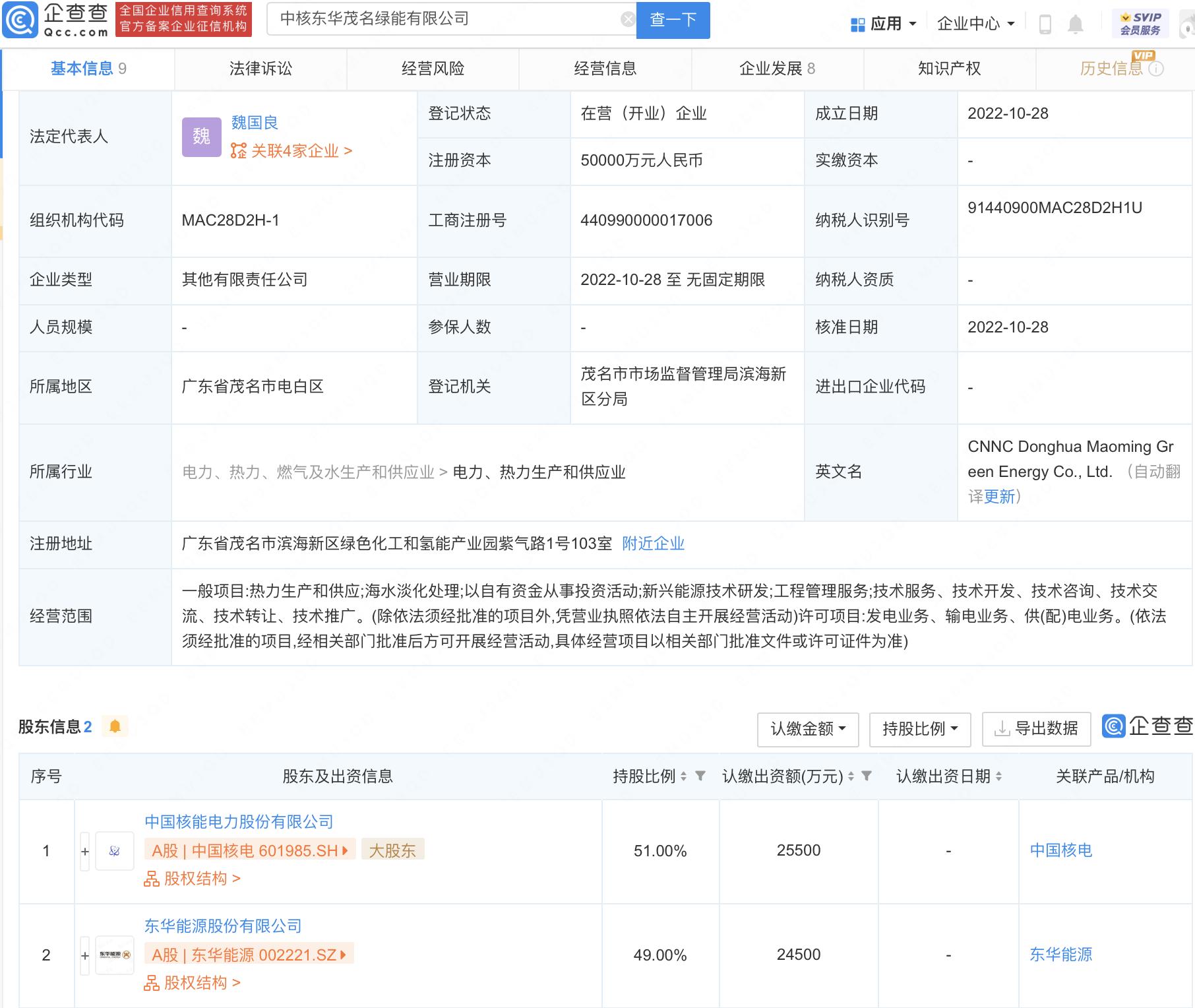
Task: Open the 企业中心 dropdown menu
Action: tap(975, 24)
